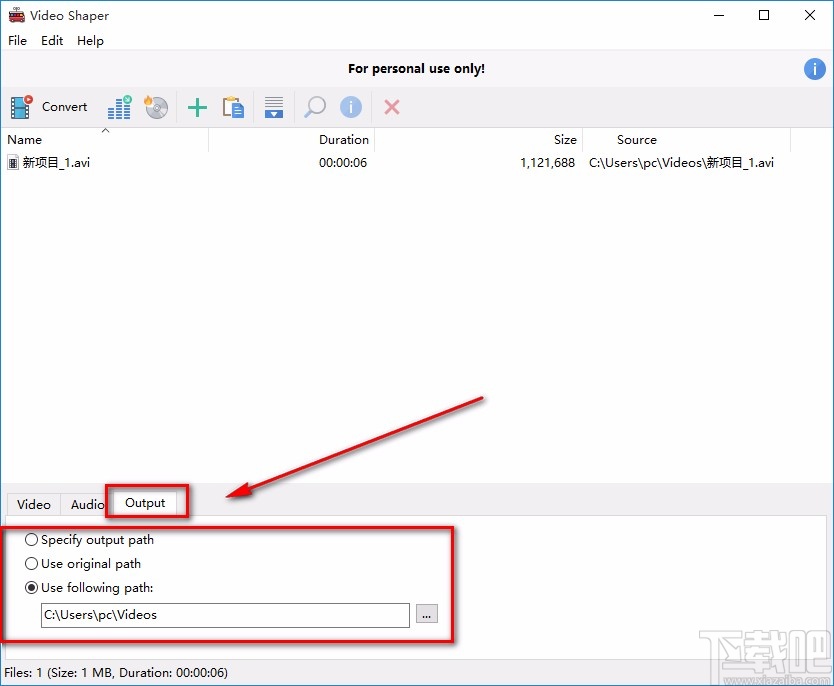The image size is (834, 686).
Task: Select the Specify output path option
Action: (89, 540)
